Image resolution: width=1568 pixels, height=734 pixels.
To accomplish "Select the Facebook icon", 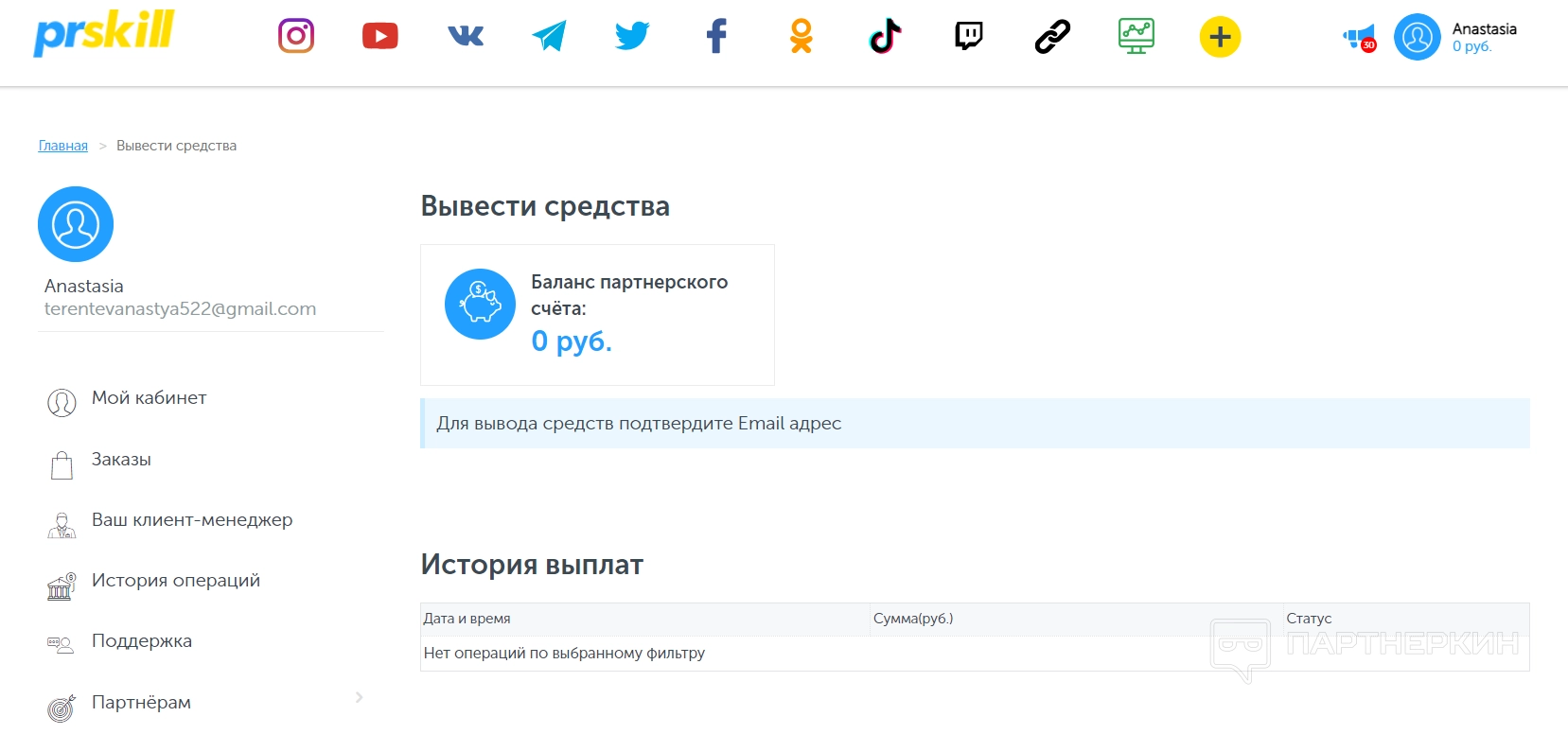I will coord(716,37).
